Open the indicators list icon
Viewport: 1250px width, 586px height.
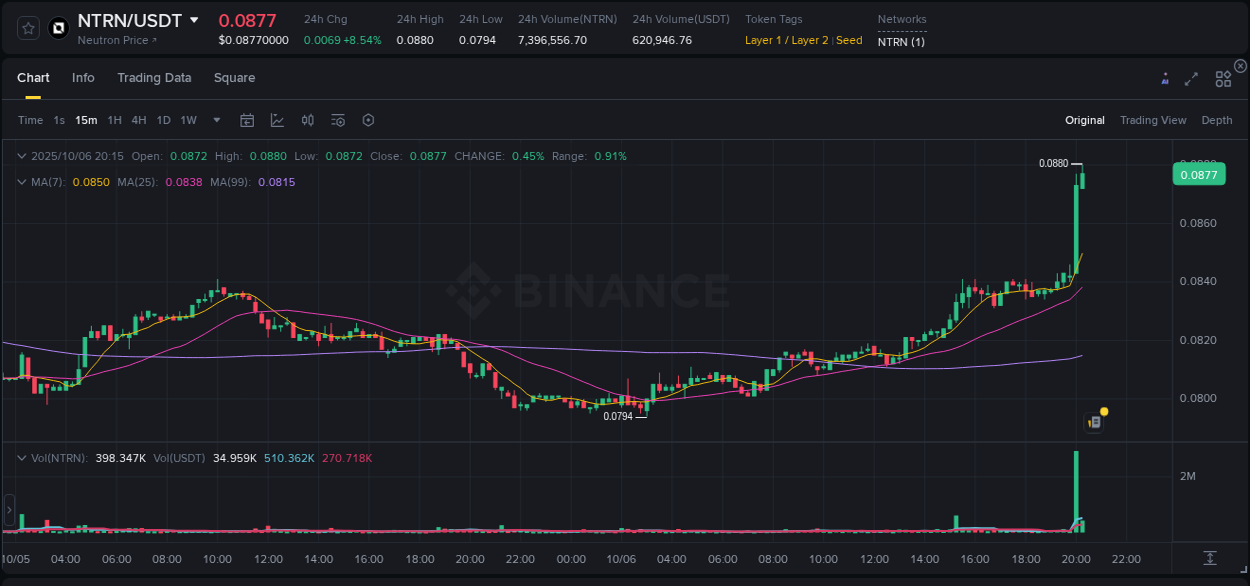pyautogui.click(x=338, y=119)
